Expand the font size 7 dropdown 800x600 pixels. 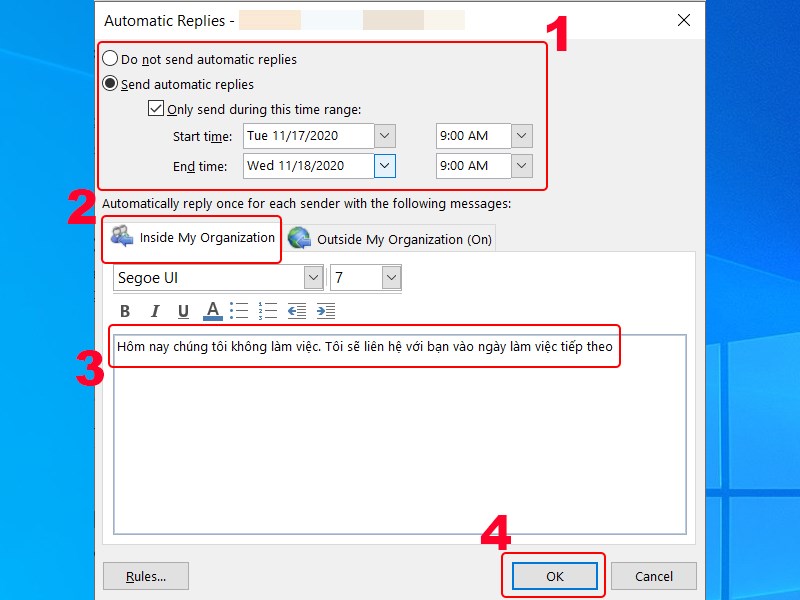tap(391, 278)
